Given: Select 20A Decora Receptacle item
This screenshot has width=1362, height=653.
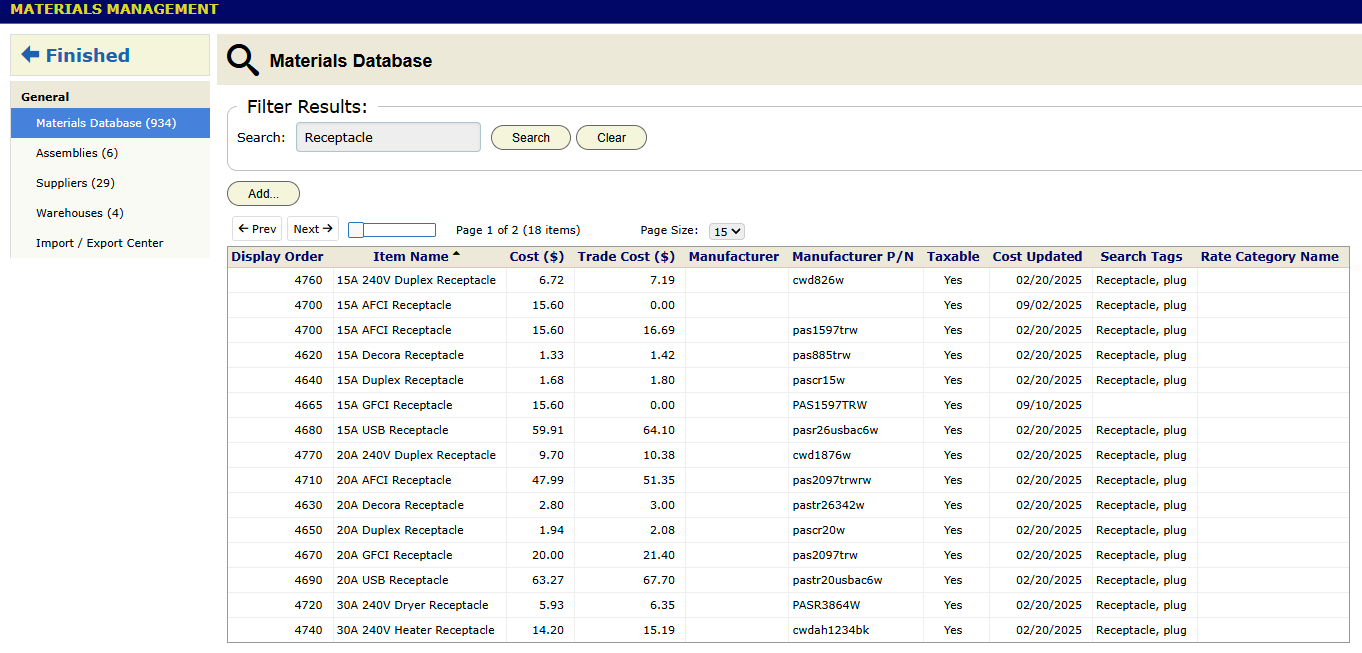Looking at the screenshot, I should click(x=400, y=505).
